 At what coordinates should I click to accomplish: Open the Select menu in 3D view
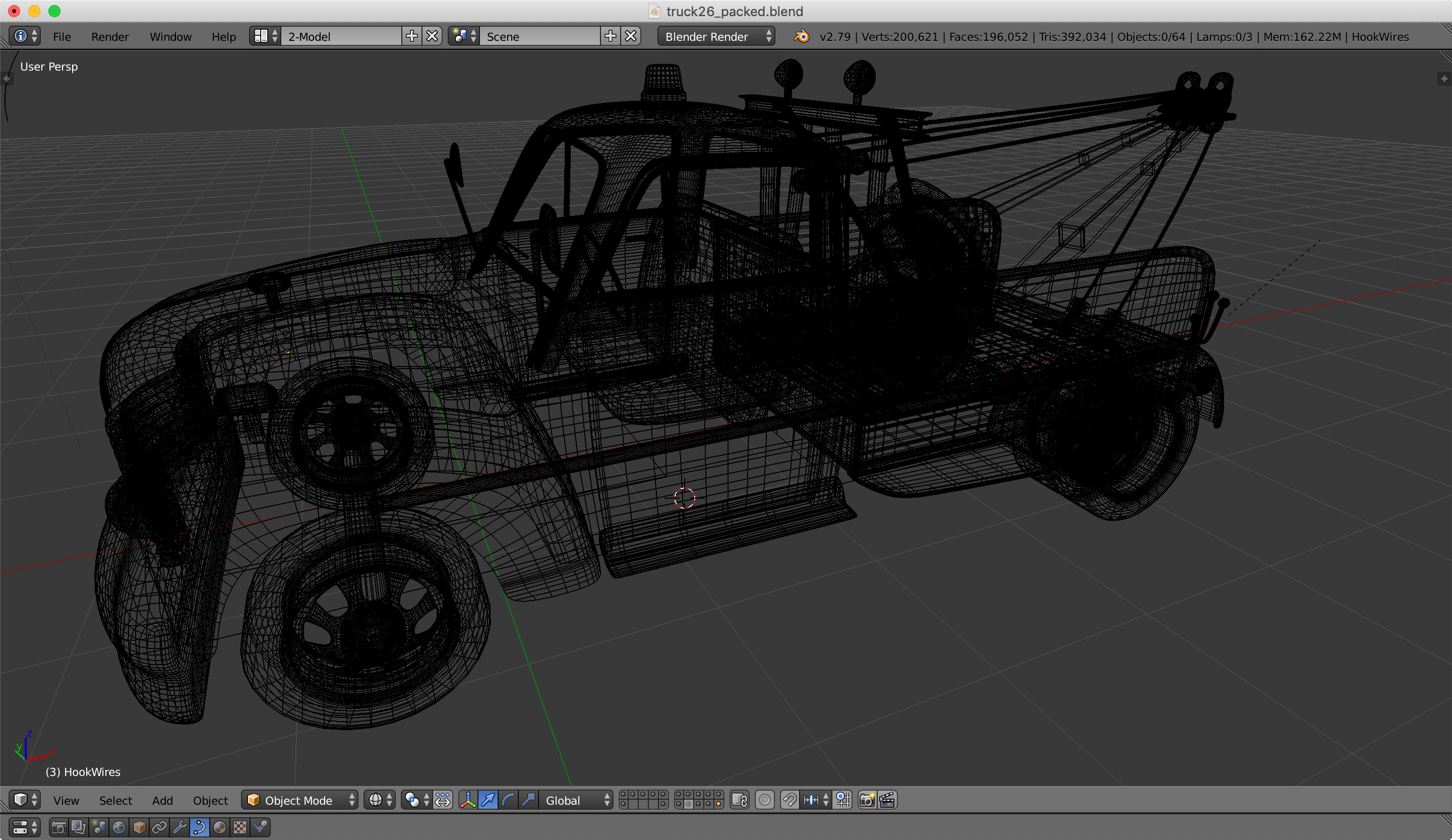(115, 800)
